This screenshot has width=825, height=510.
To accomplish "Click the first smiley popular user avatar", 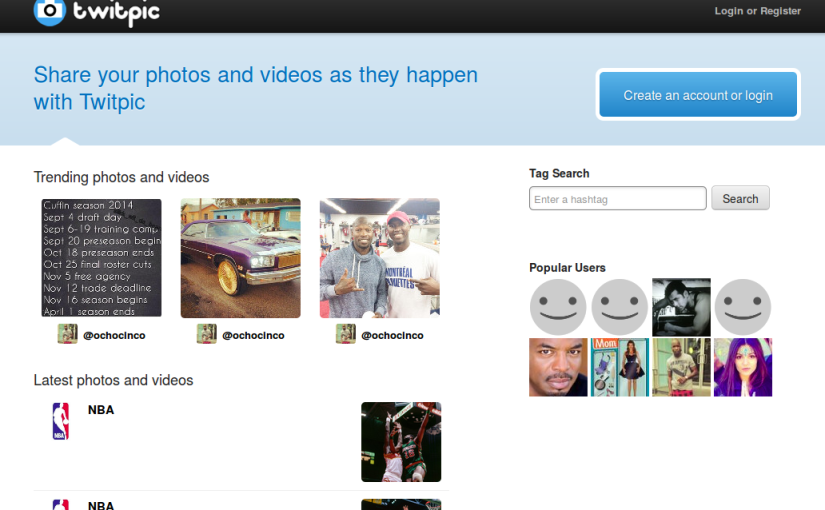I will point(558,307).
